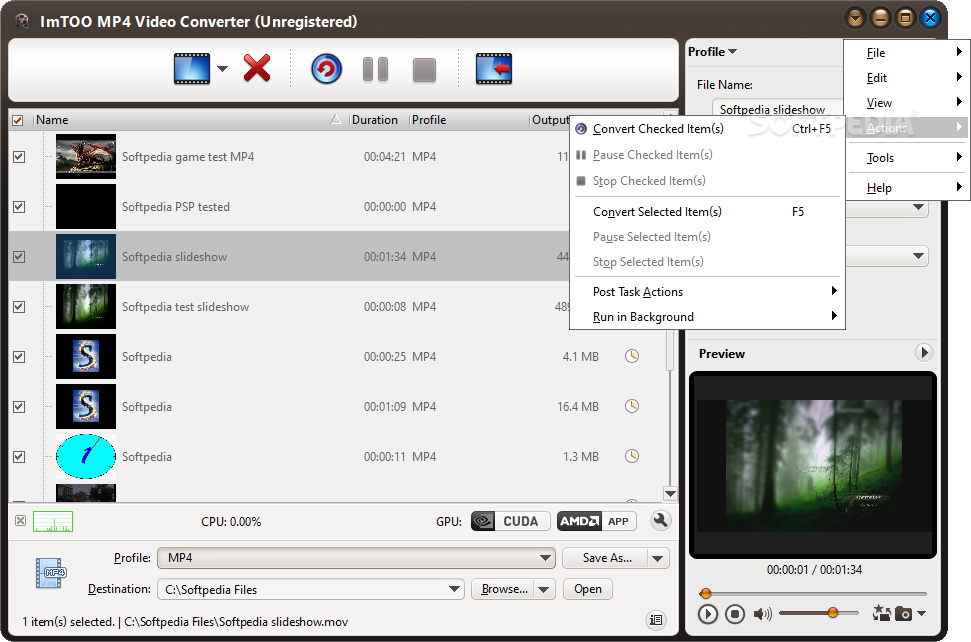Remove item with the red X icon
The height and width of the screenshot is (642, 971).
[x=257, y=68]
